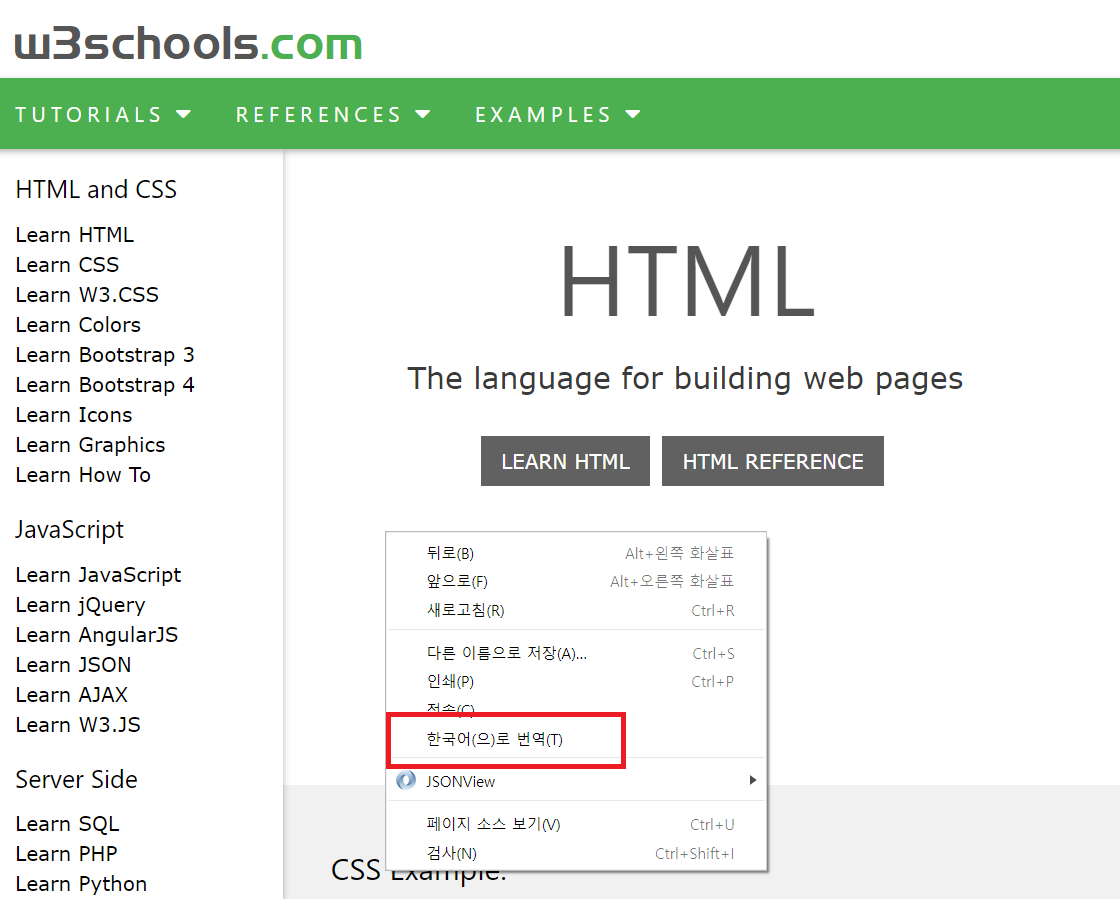
Task: Open the Learn W3.CSS link
Action: click(87, 295)
